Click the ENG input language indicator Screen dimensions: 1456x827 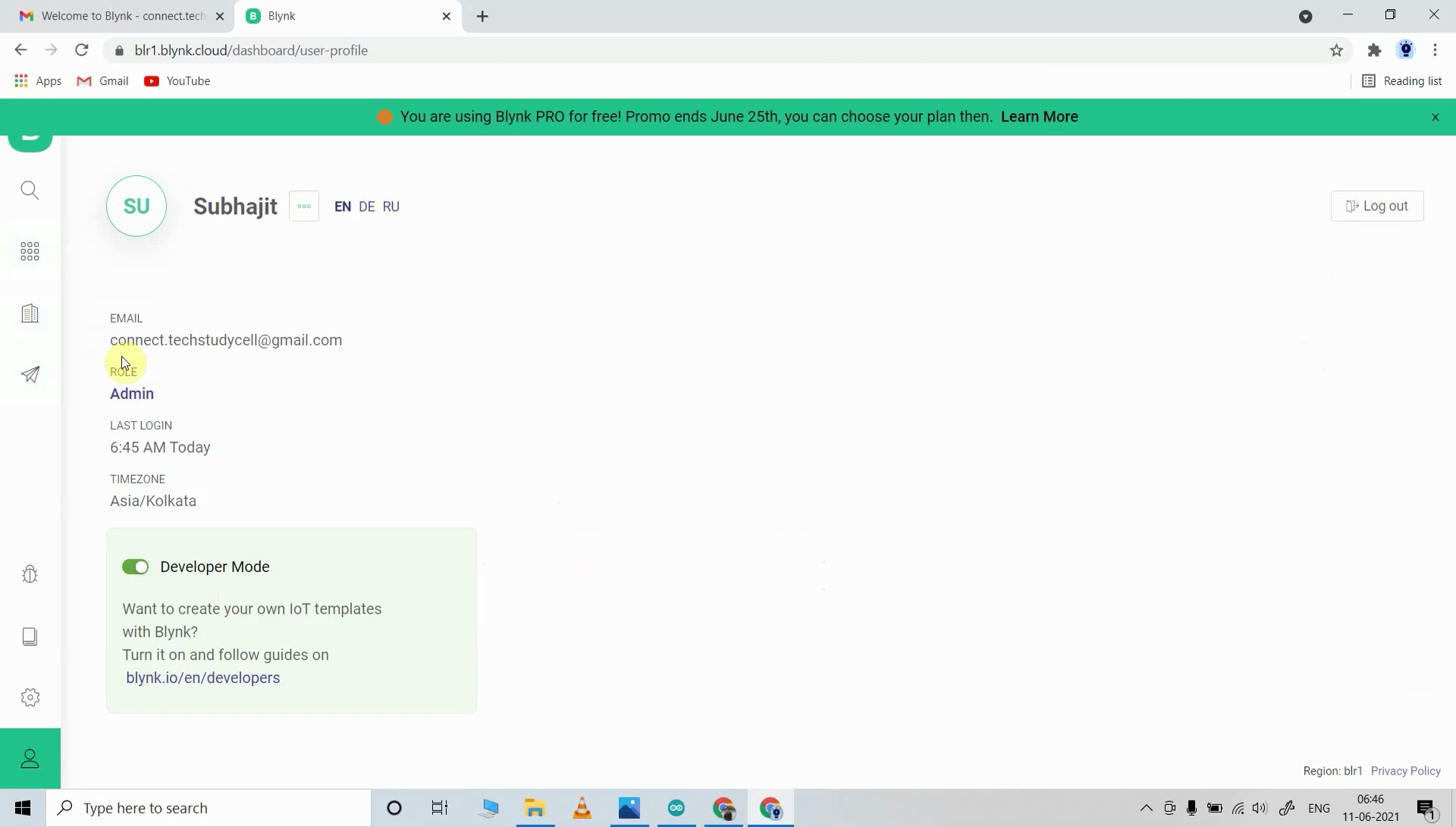click(1319, 808)
